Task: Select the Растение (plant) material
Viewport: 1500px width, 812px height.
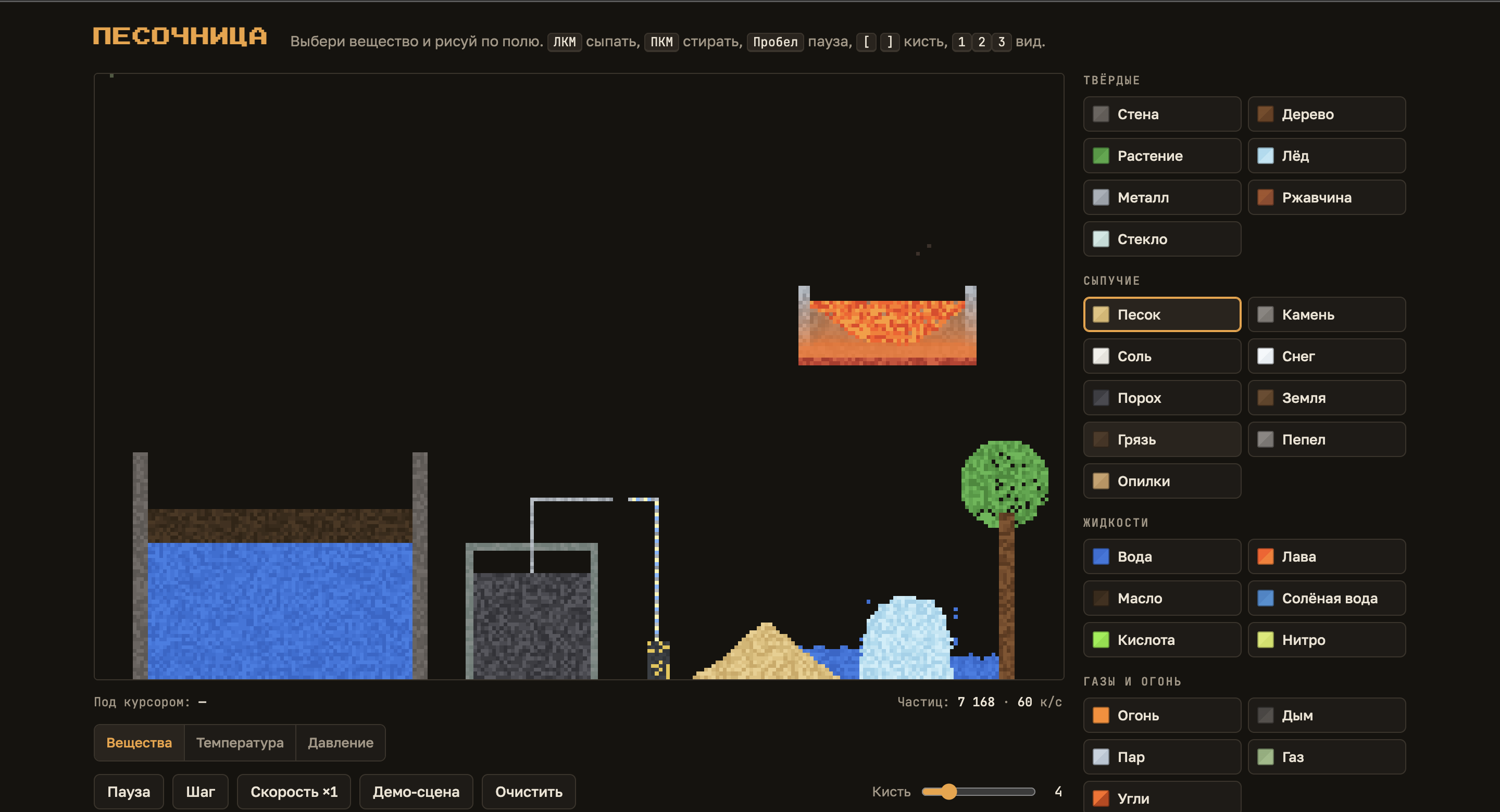Action: tap(1161, 156)
